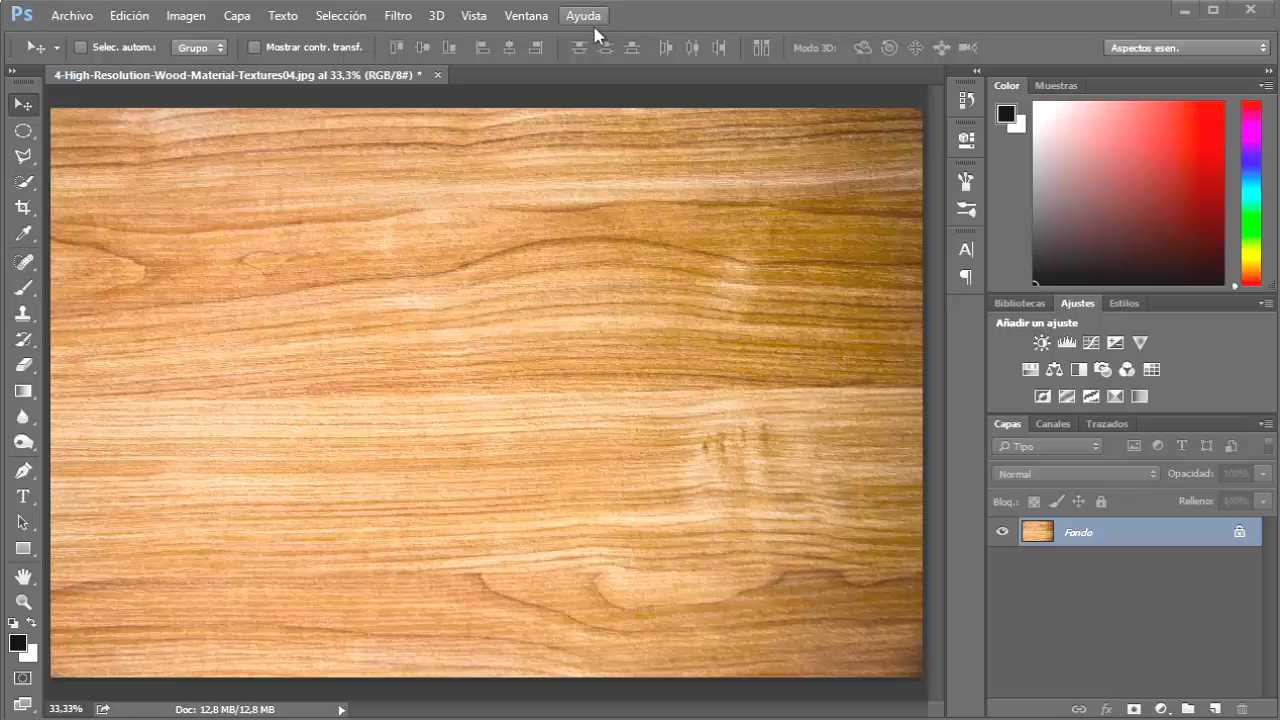Select the Clone Stamp tool
This screenshot has width=1280, height=720.
point(23,314)
